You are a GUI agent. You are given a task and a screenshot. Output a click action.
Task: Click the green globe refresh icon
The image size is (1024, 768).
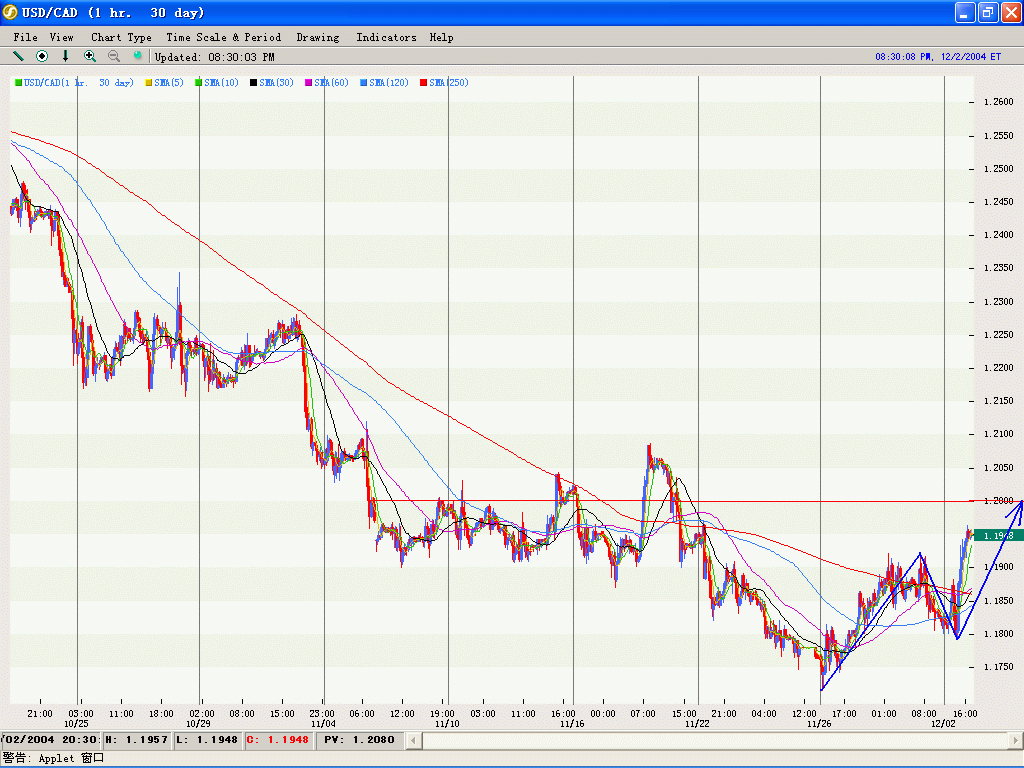click(x=138, y=56)
